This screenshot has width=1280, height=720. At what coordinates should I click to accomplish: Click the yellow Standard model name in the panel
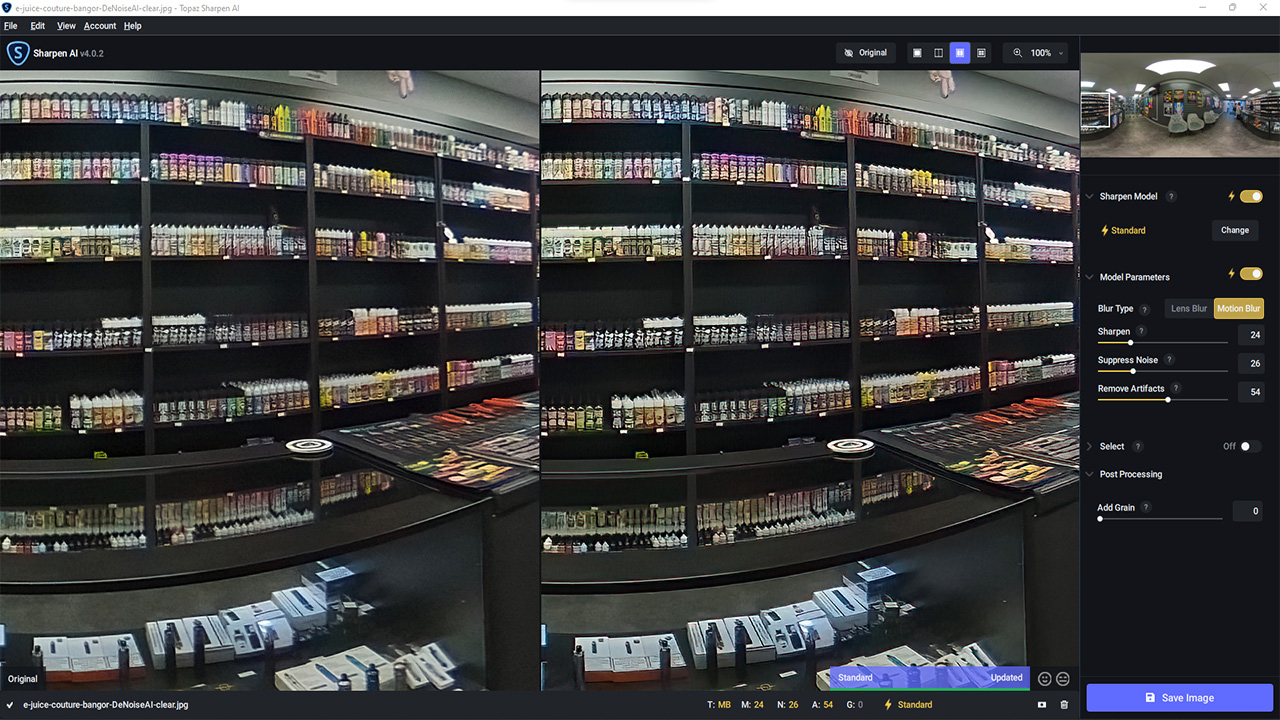[1128, 230]
